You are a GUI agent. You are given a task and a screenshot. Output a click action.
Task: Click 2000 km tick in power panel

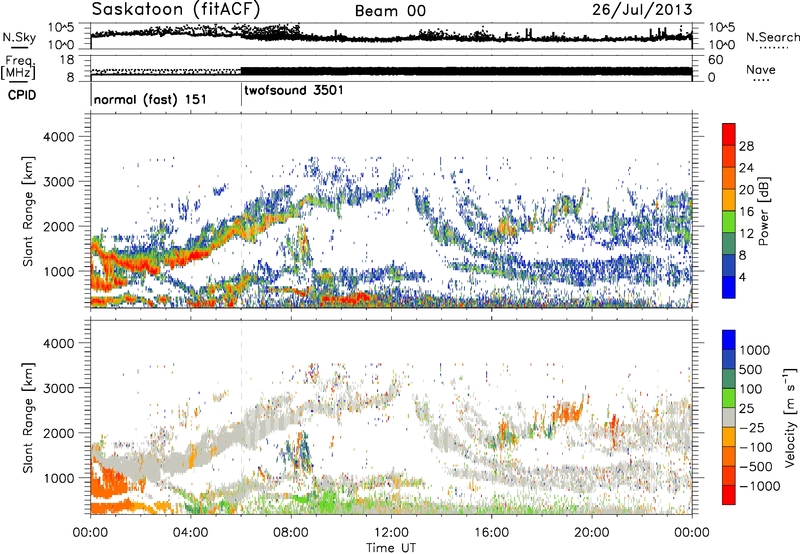pos(59,226)
